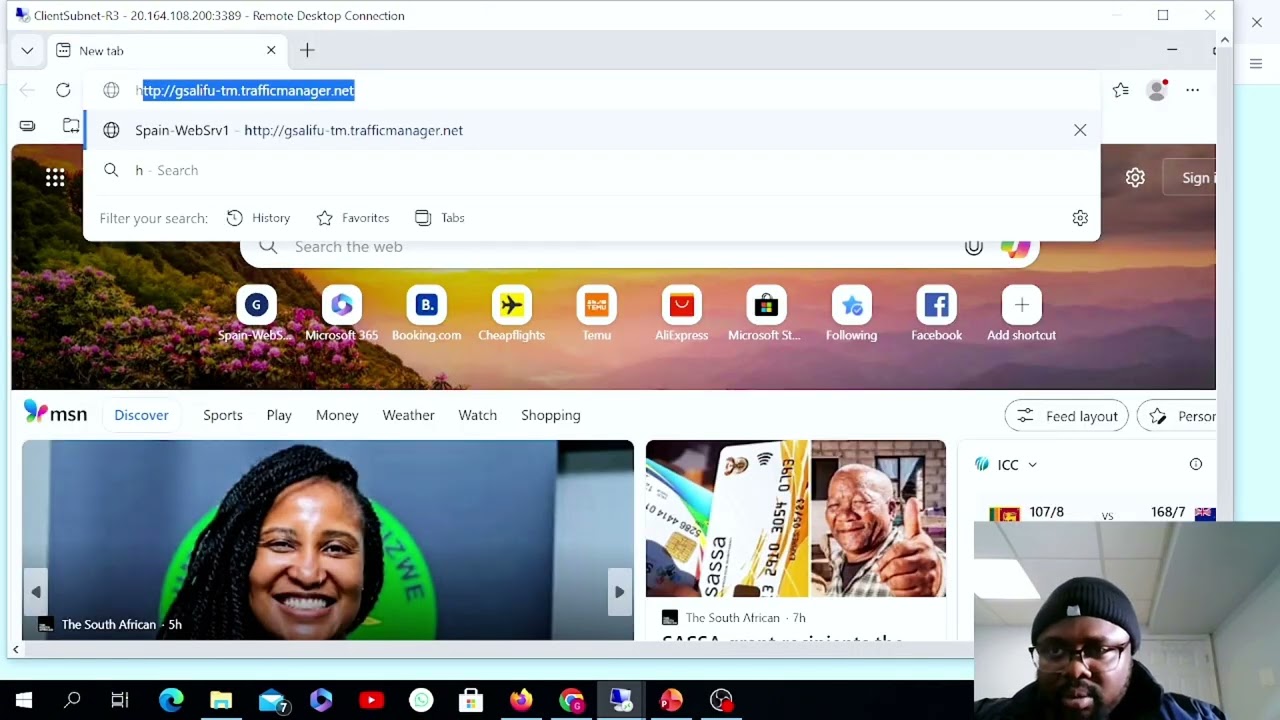This screenshot has height=720, width=1280.
Task: Open the Microsoft Store shortcut tile
Action: [x=766, y=315]
